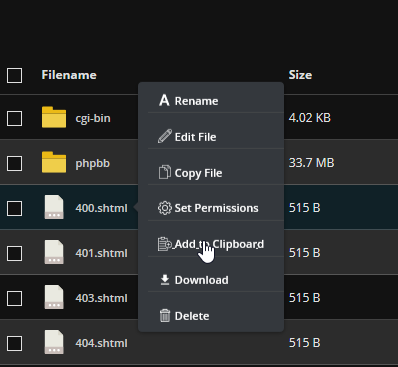Viewport: 398px width, 367px height.
Task: Open the cgi-bin folder name
Action: point(93,118)
